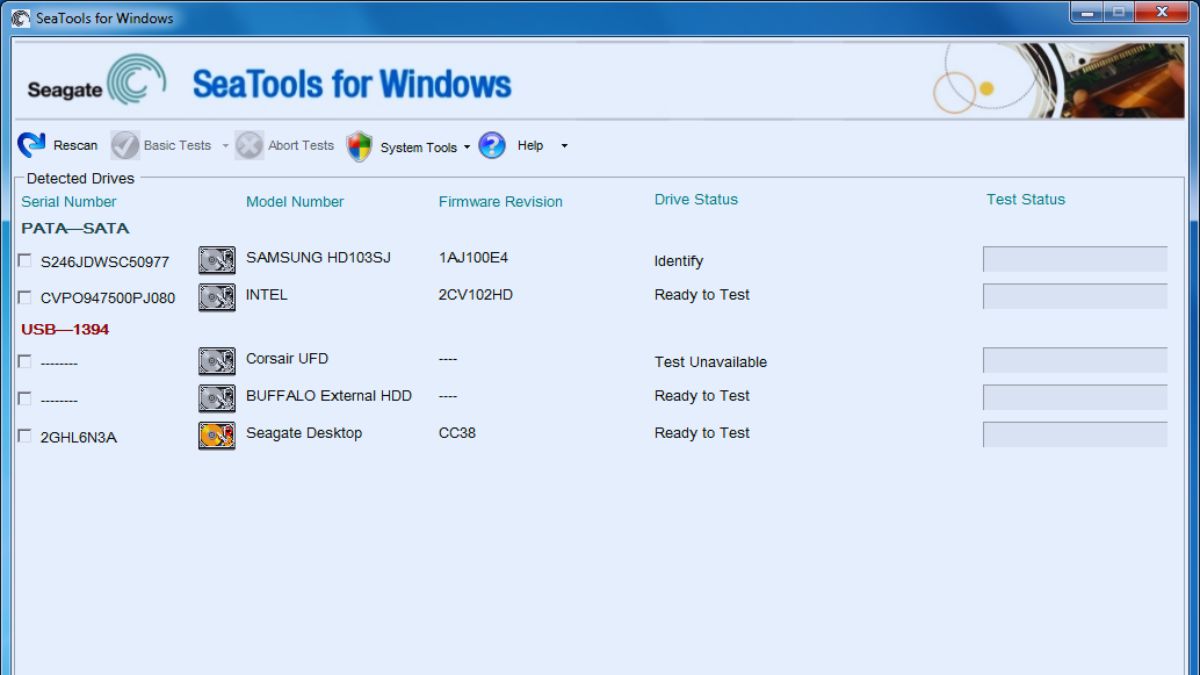Click Ready to Test status for BUFFALO
The height and width of the screenshot is (675, 1200).
[x=702, y=395]
